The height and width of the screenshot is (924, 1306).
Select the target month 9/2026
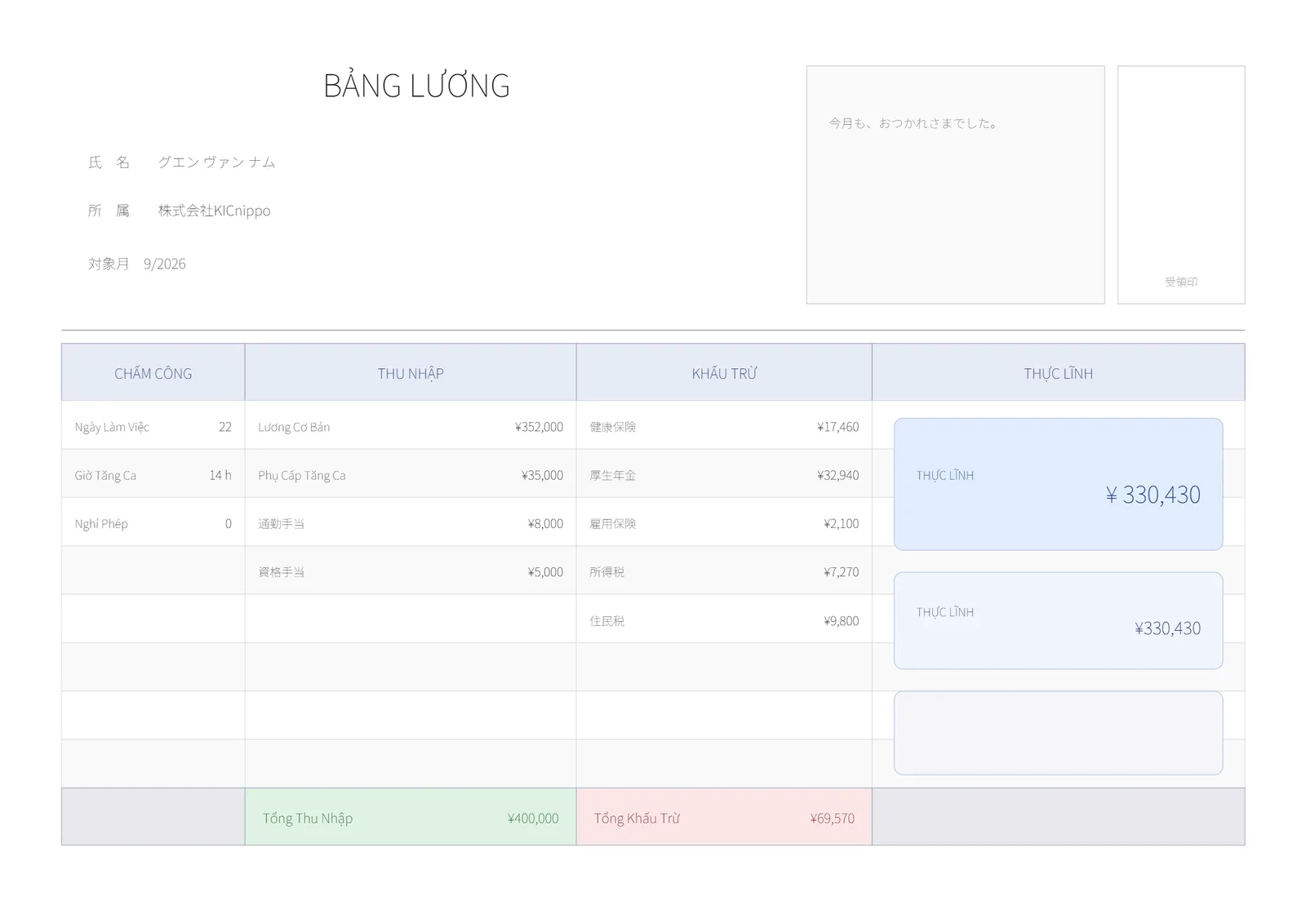164,264
